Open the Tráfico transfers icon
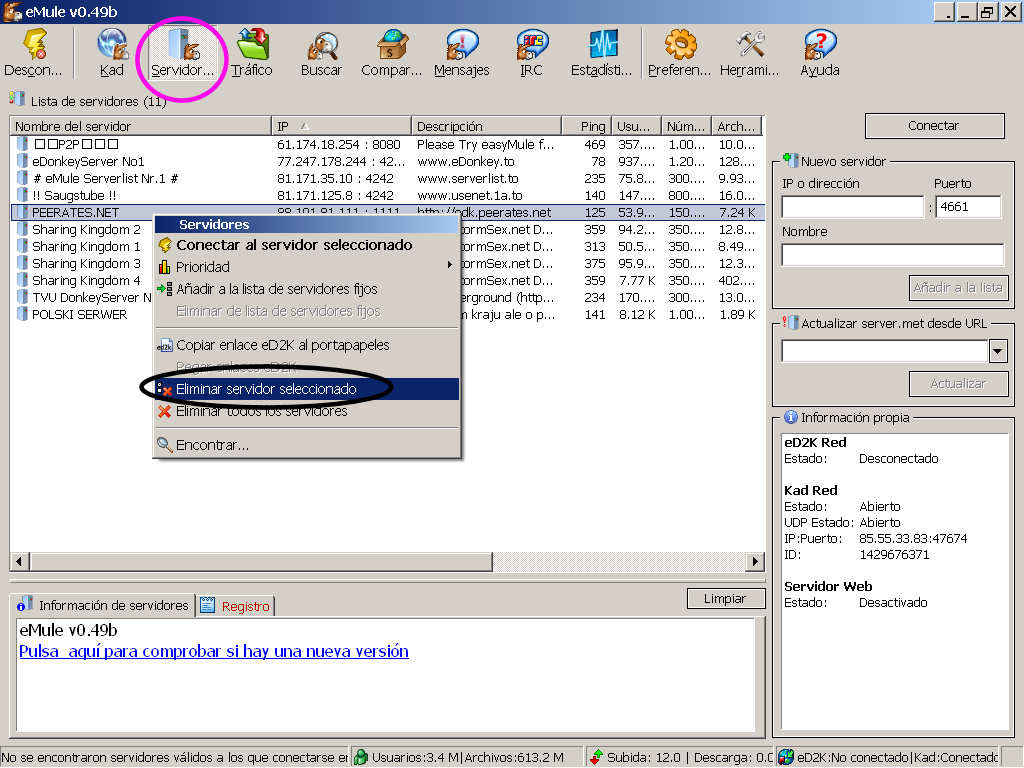This screenshot has height=768, width=1024. click(251, 52)
